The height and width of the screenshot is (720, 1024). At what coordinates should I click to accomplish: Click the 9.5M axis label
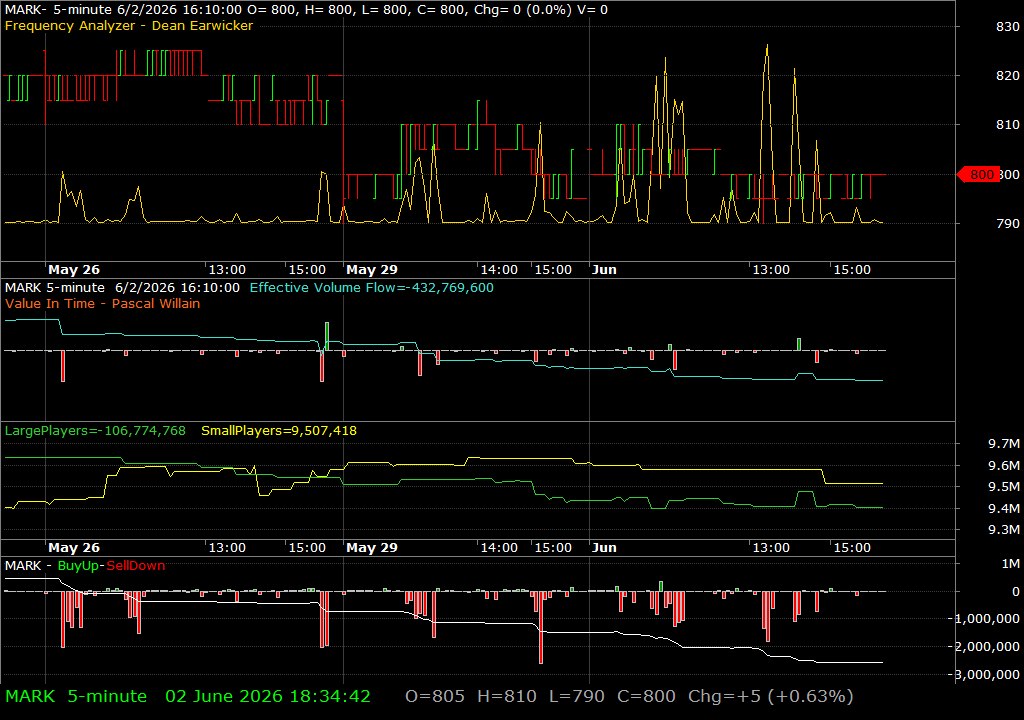(x=1004, y=487)
